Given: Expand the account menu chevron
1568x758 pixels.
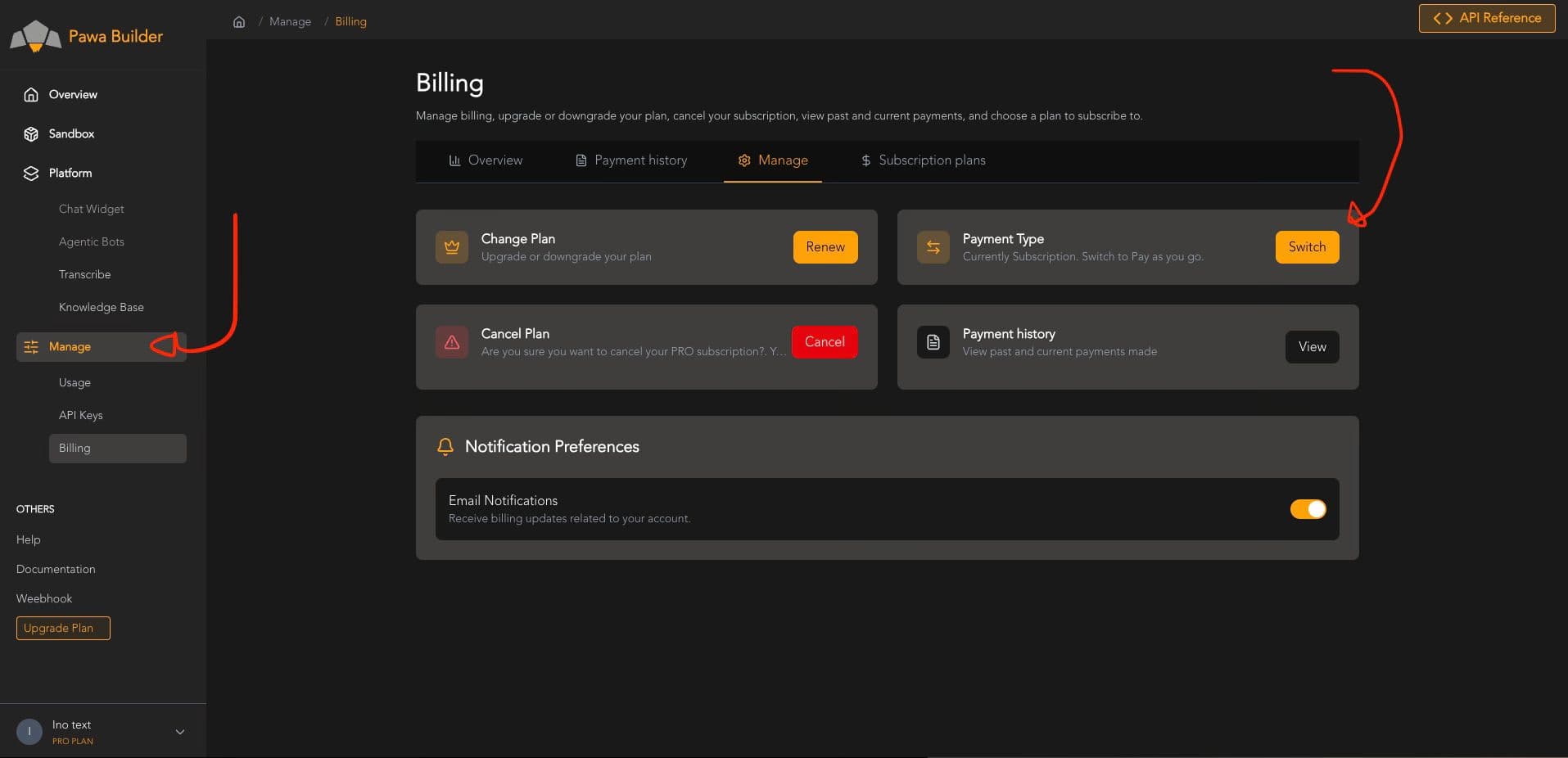Looking at the screenshot, I should (180, 731).
